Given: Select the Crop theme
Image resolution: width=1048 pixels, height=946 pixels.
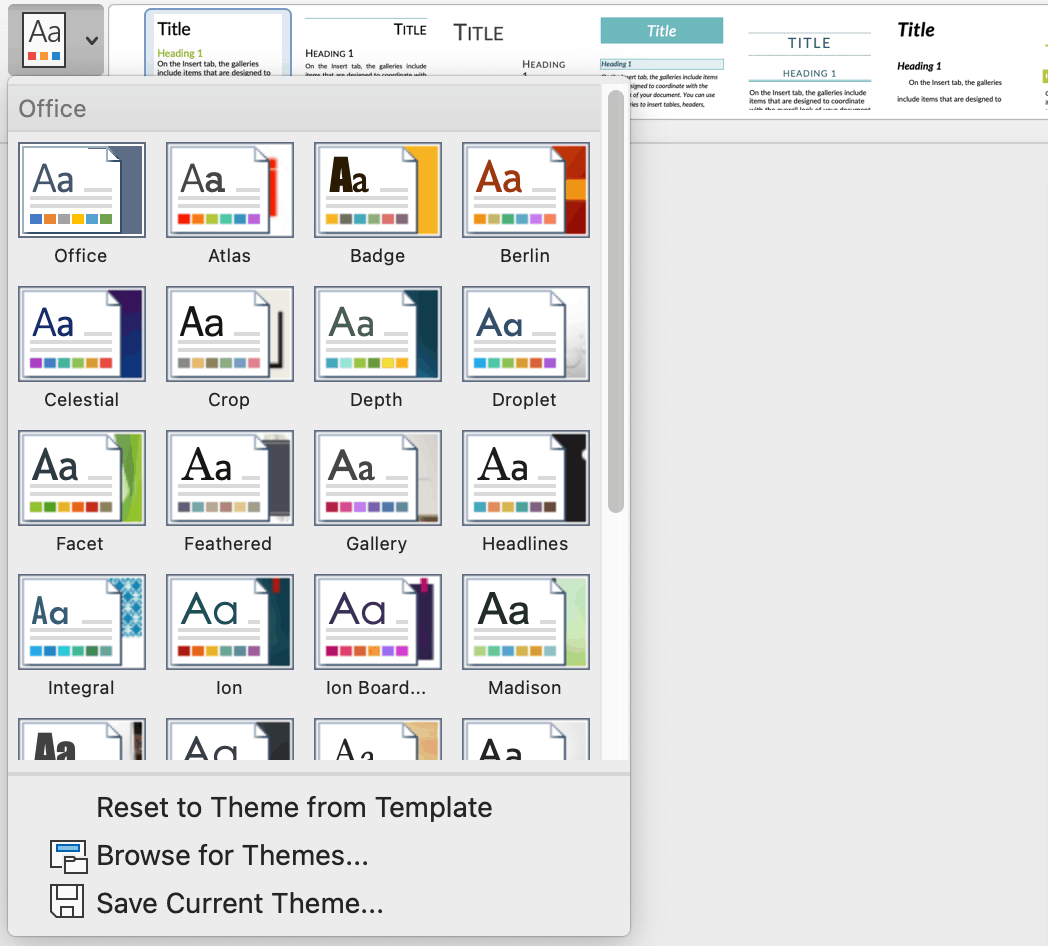Looking at the screenshot, I should point(229,334).
